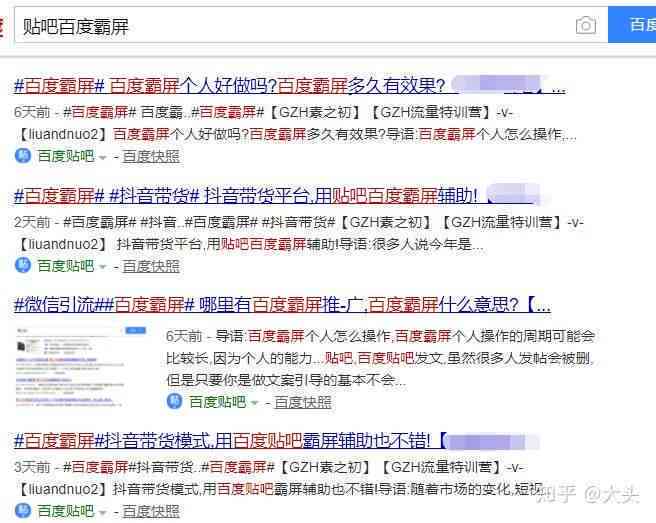Open 百度快照 for 哪里有百度霸屏推-广 result
Screen dimensions: 656x523
coord(303,402)
